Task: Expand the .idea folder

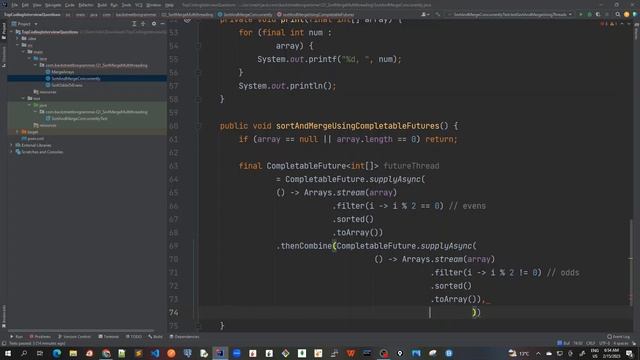Action: pyautogui.click(x=18, y=38)
